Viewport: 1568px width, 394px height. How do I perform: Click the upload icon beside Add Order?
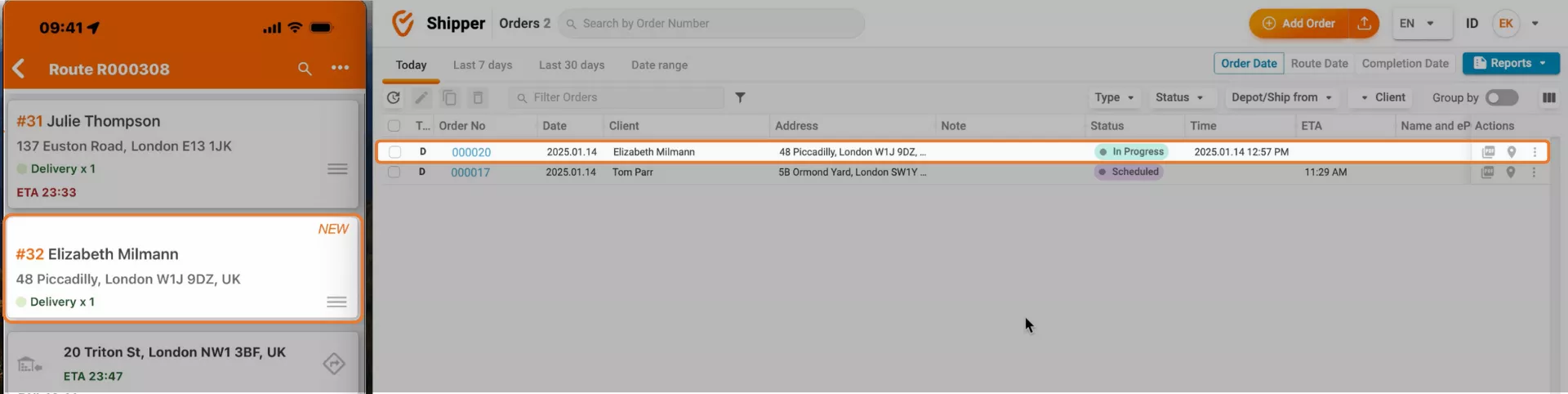[1364, 24]
